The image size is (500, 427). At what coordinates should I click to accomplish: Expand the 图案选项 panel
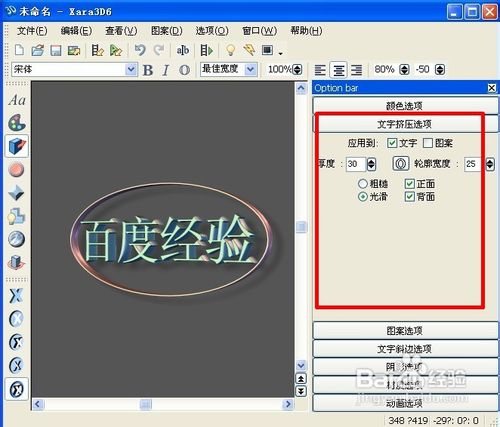pos(405,331)
